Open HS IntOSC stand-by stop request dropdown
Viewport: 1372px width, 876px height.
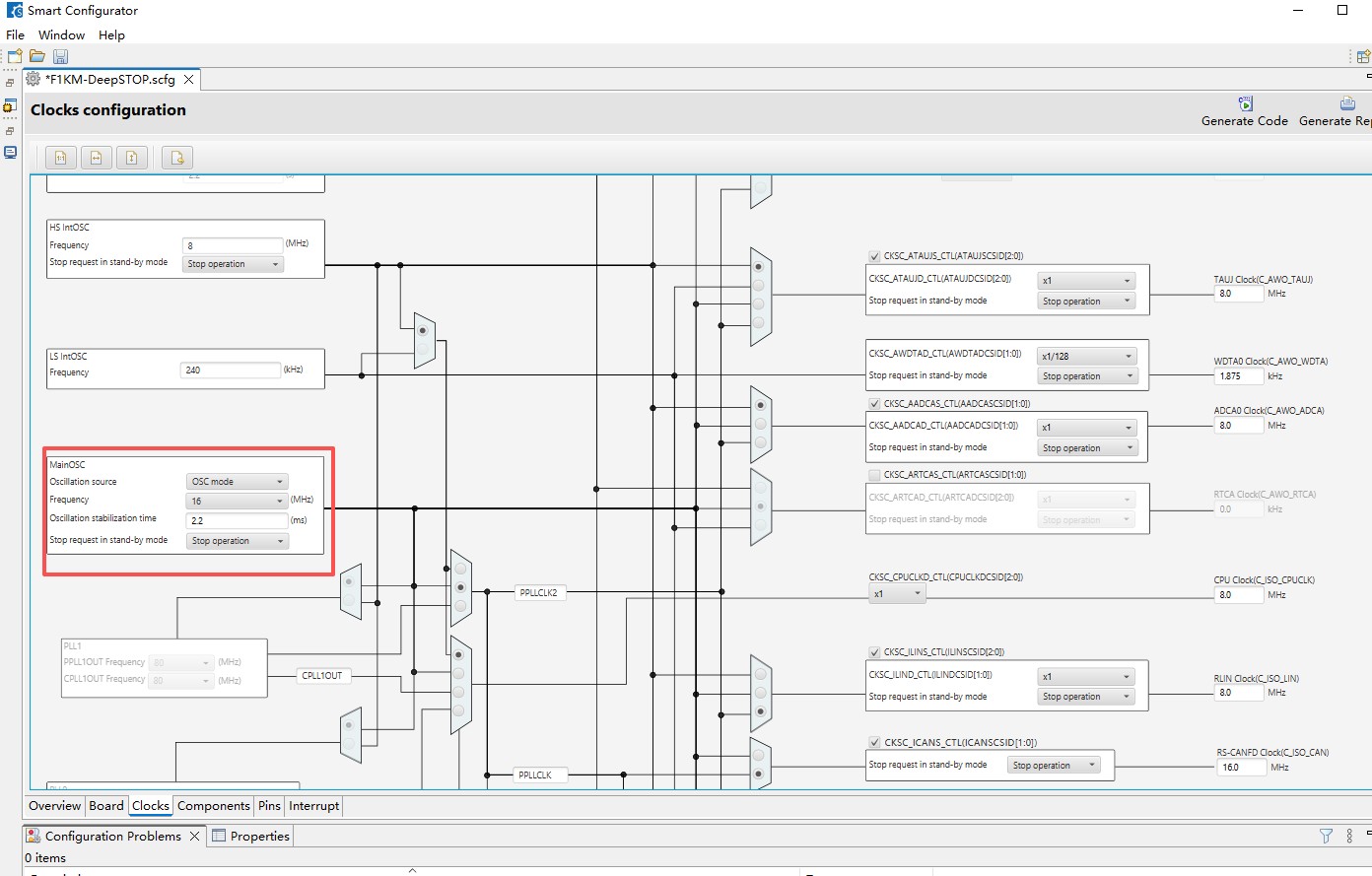[x=234, y=264]
